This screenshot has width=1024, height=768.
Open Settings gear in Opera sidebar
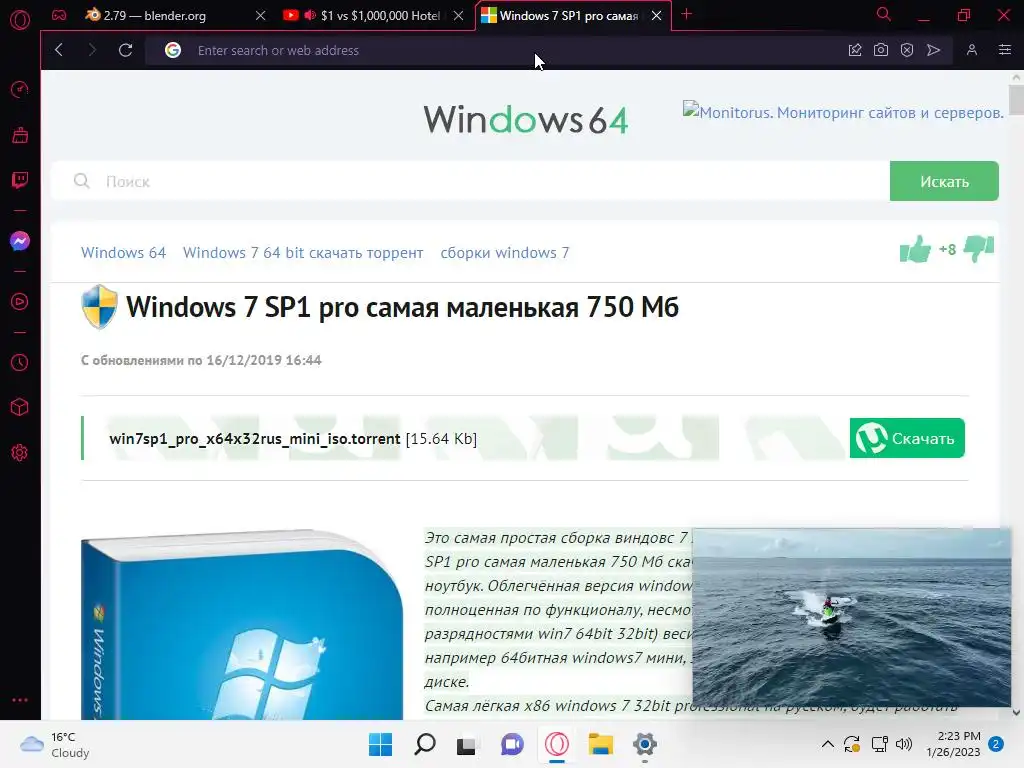click(20, 453)
